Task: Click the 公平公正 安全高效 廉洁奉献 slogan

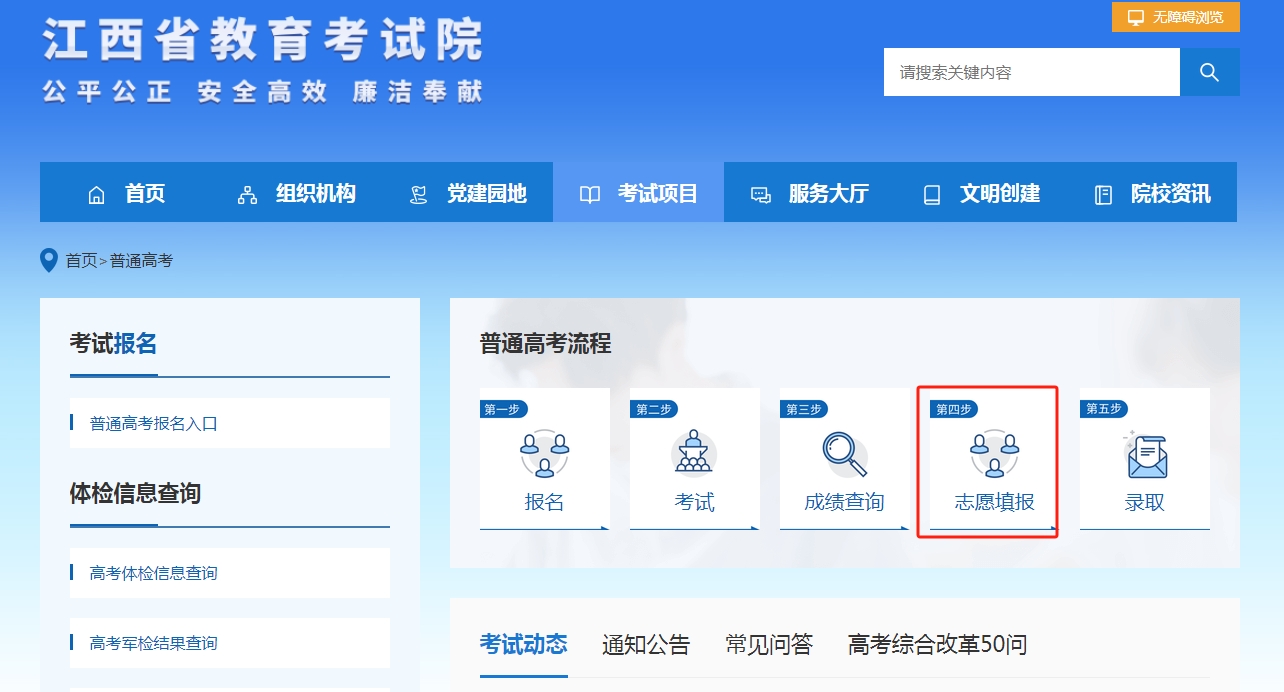Action: click(263, 92)
